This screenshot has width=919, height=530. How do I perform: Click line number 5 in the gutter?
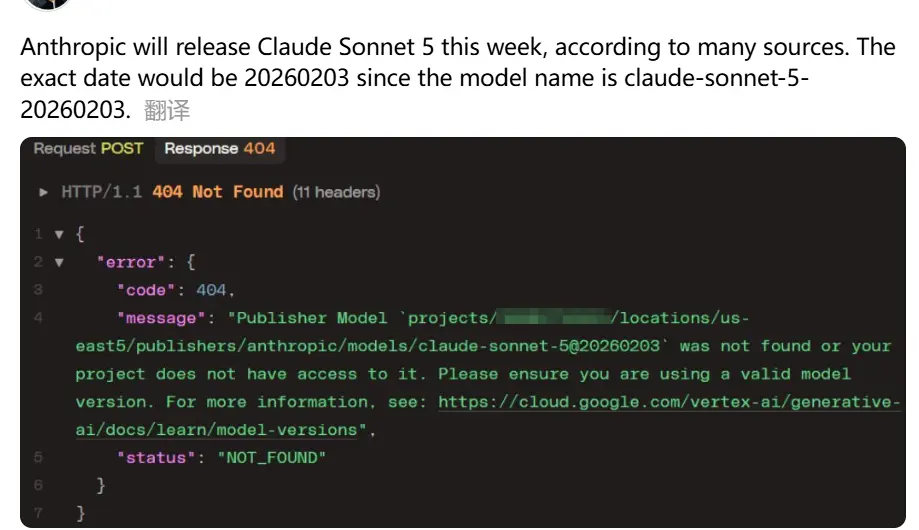(x=37, y=458)
